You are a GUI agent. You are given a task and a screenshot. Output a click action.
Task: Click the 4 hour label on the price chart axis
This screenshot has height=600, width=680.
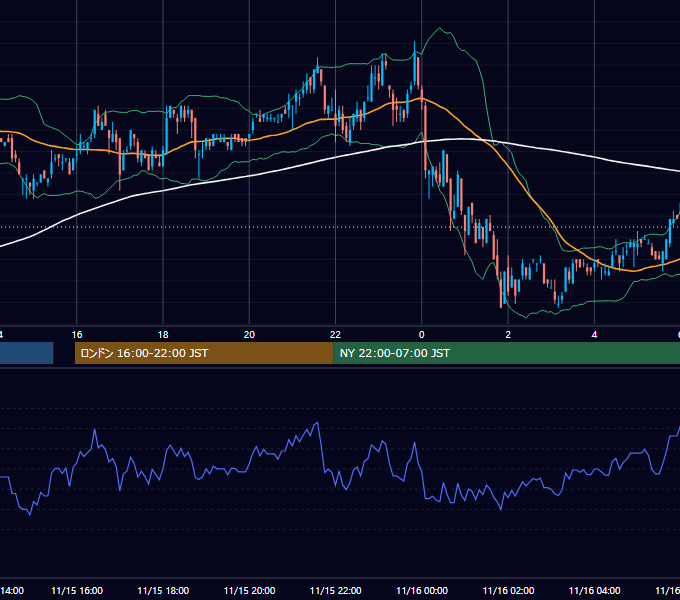[x=594, y=334]
